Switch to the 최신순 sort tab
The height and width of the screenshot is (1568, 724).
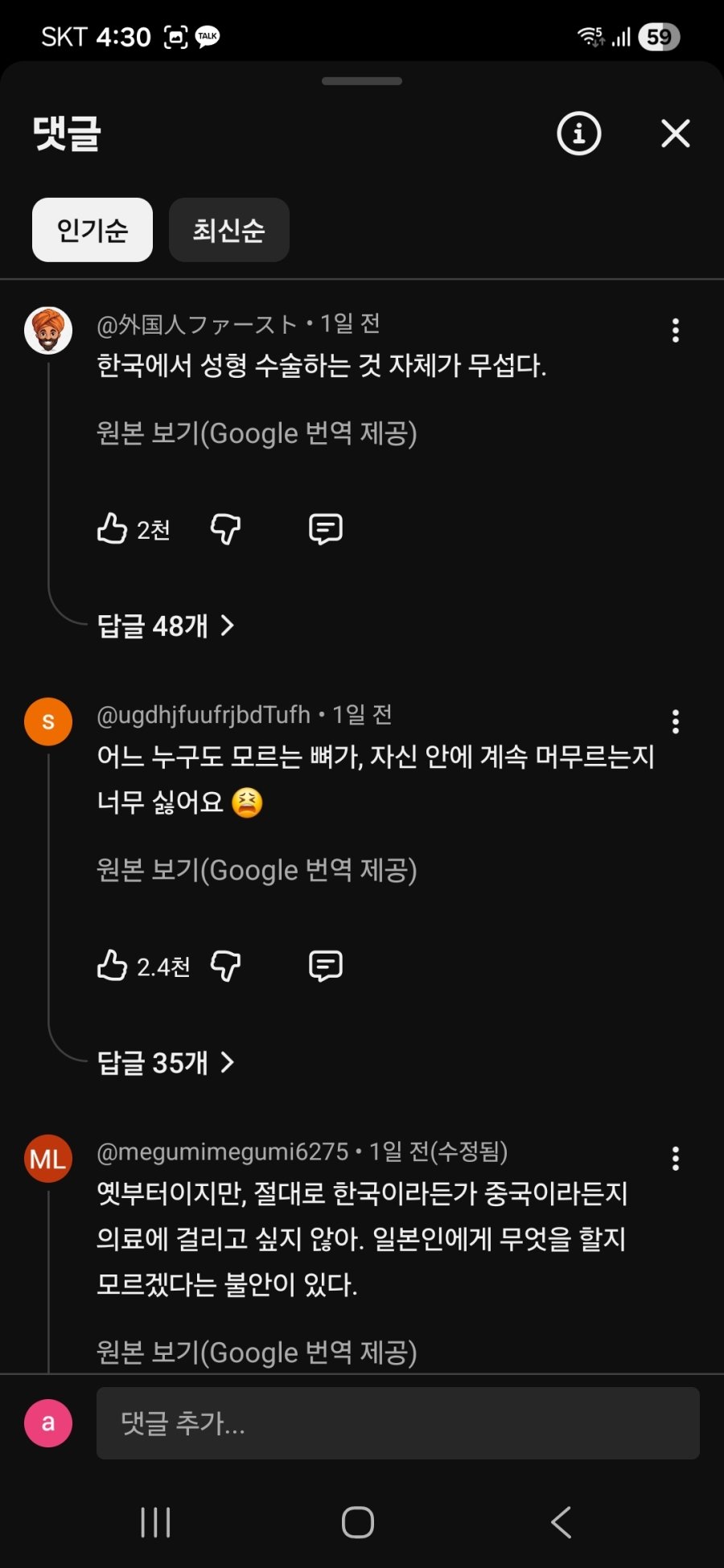tap(228, 230)
